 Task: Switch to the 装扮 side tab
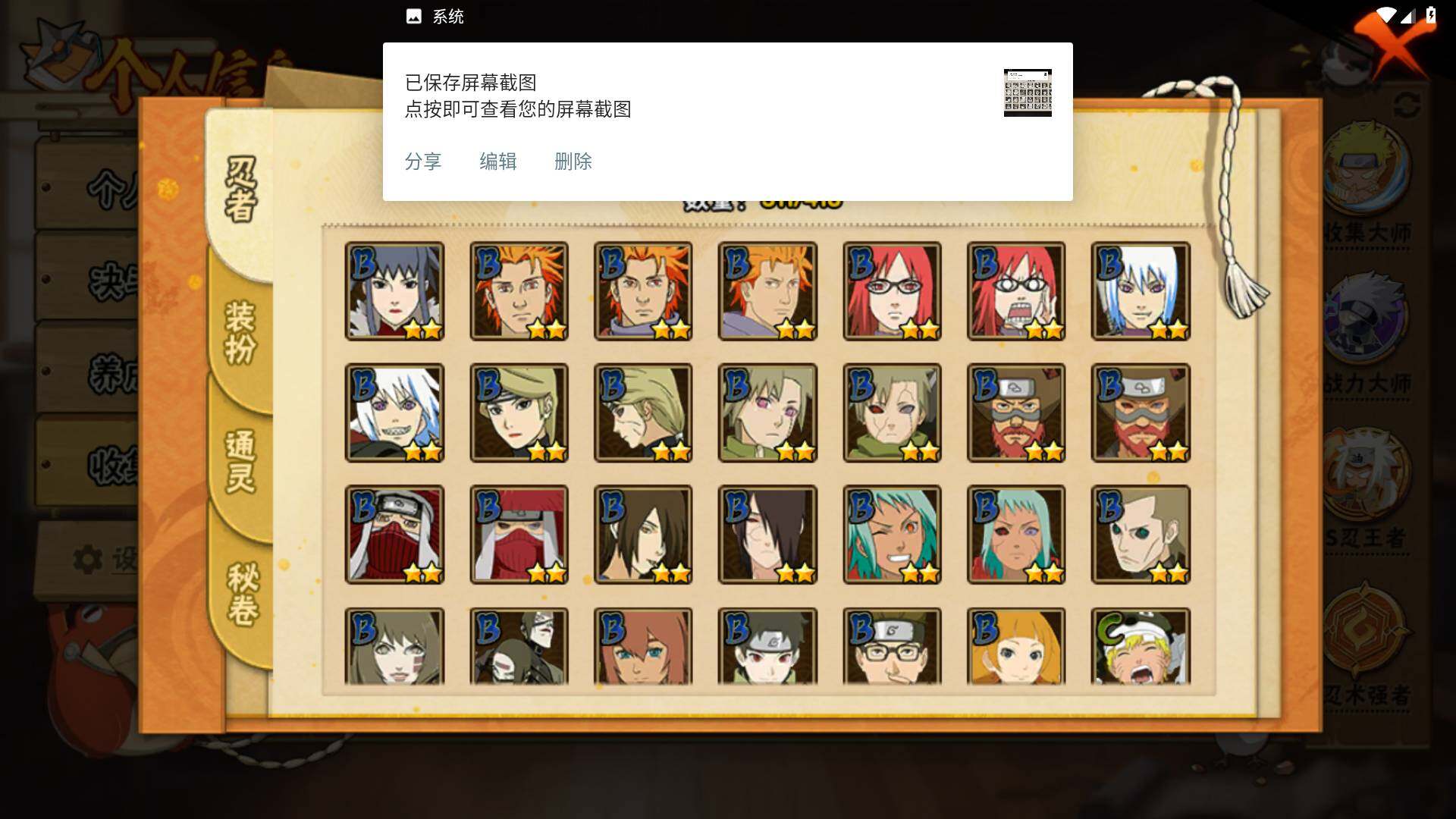241,332
